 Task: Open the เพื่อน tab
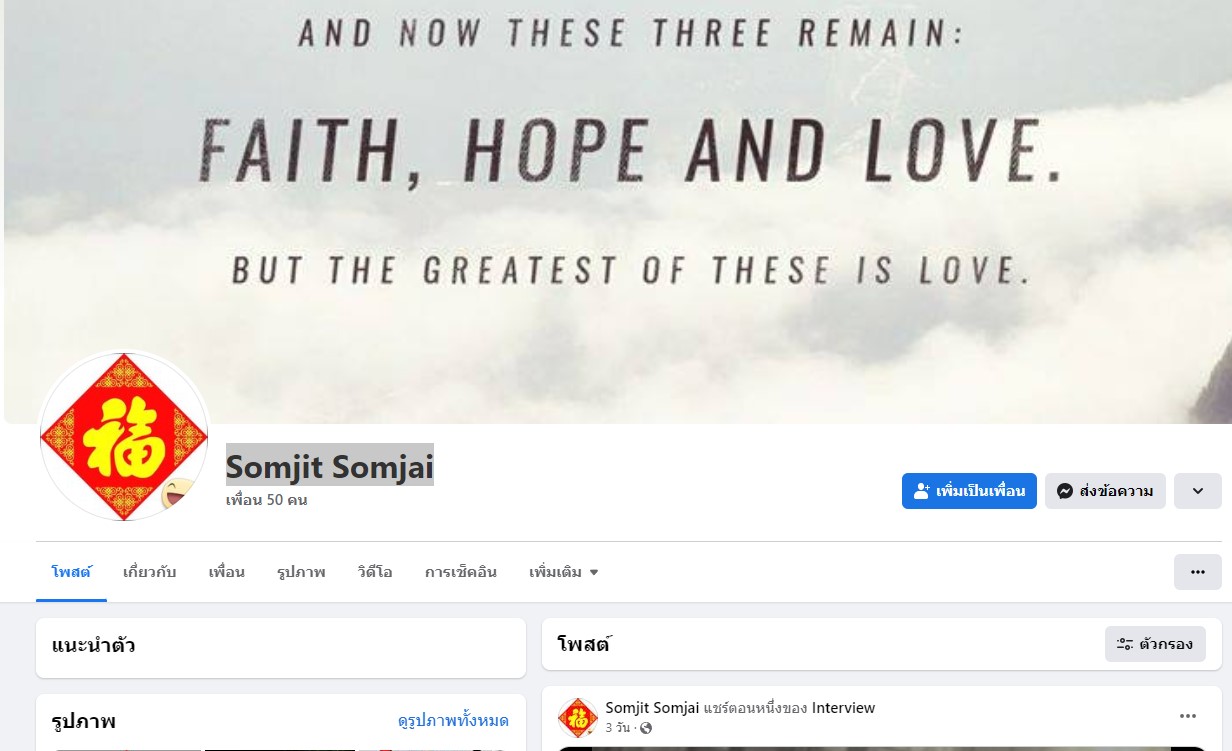[x=227, y=572]
